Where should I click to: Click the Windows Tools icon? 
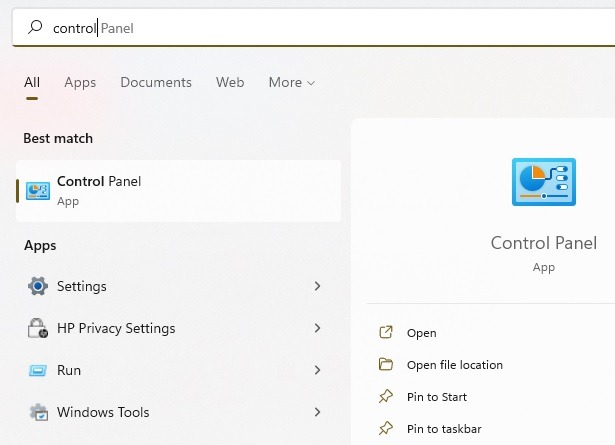click(x=39, y=412)
